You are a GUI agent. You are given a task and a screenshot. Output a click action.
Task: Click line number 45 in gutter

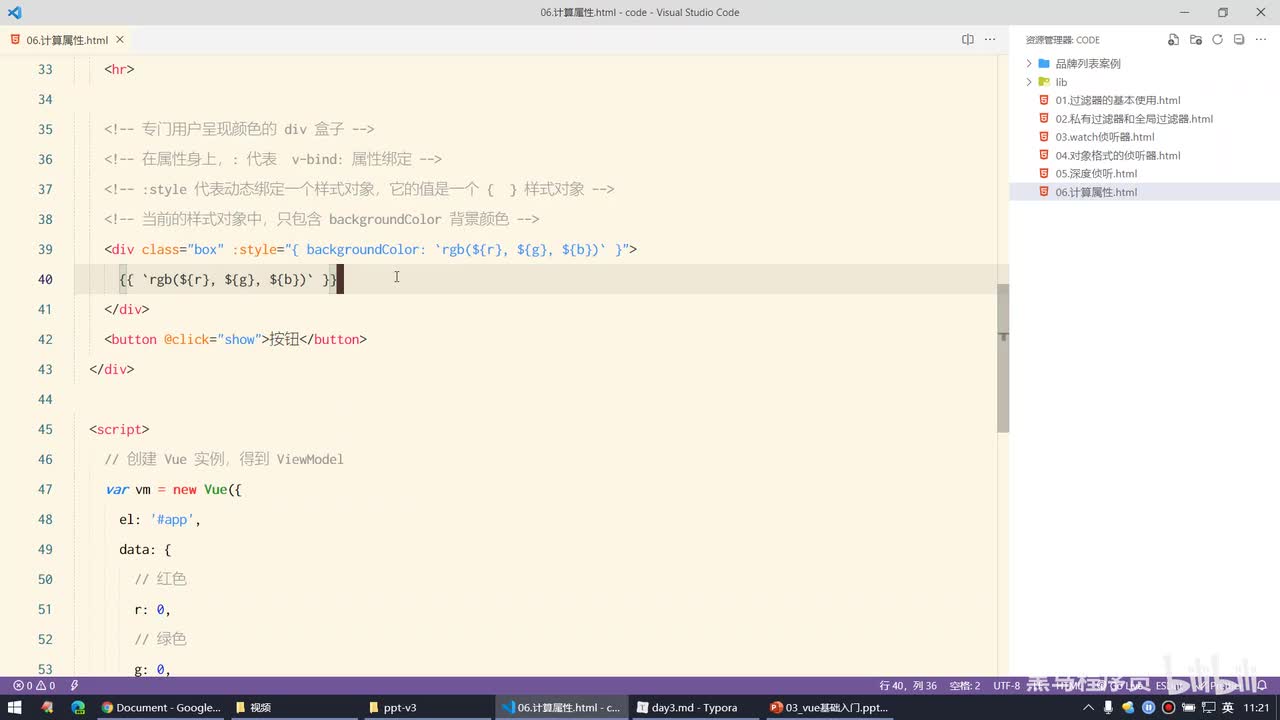pos(44,429)
